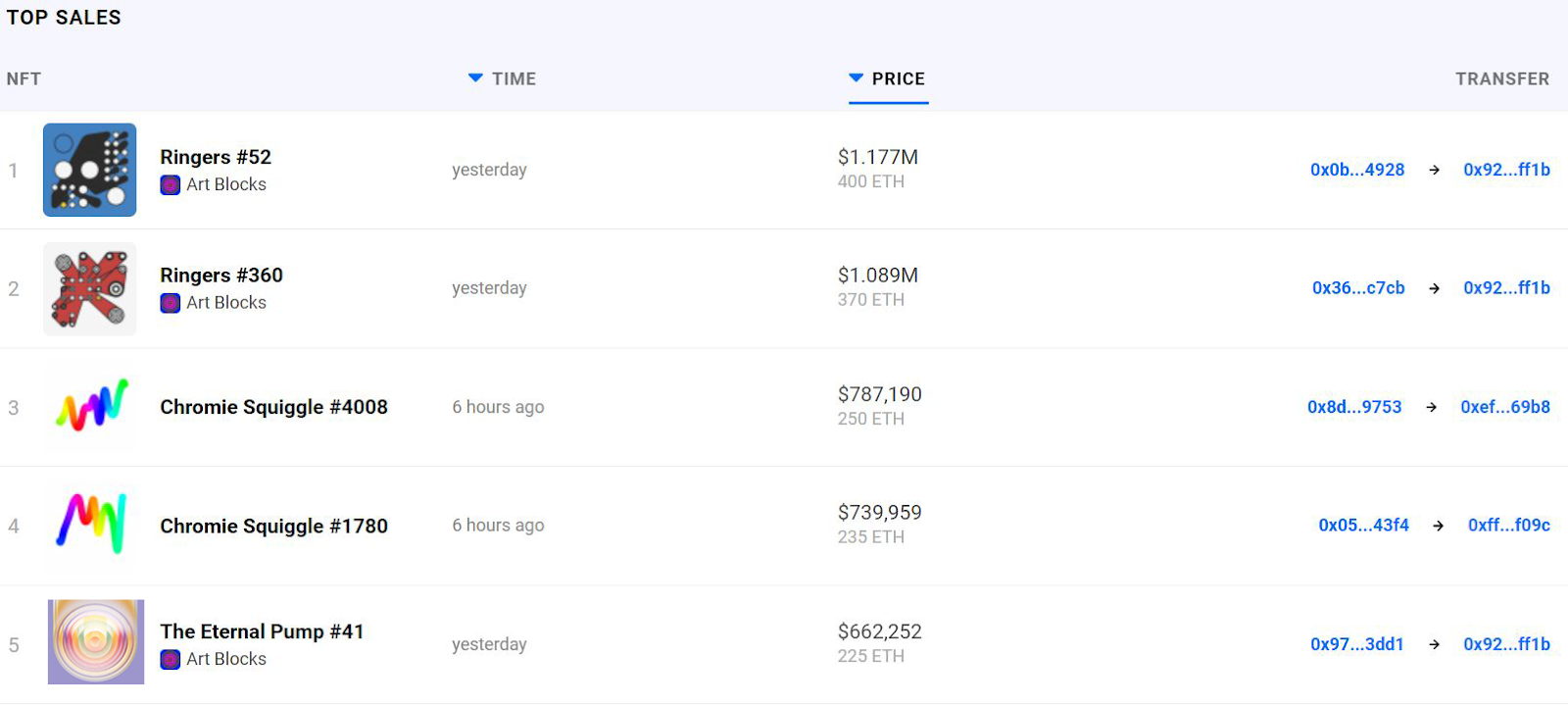Open The Eternal Pump #41 title link
1568x705 pixels.
point(262,631)
